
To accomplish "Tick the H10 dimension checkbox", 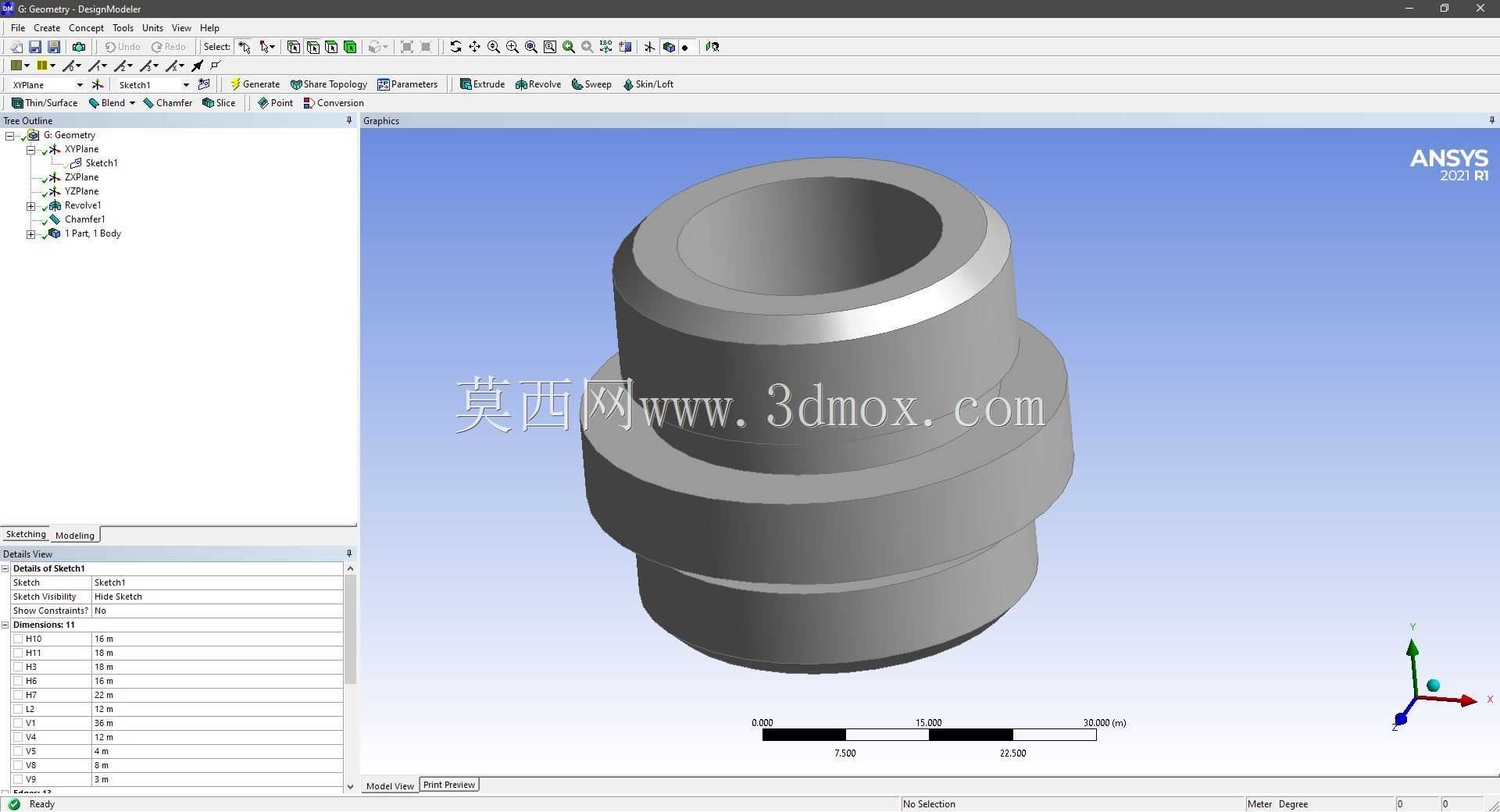I will pyautogui.click(x=18, y=639).
